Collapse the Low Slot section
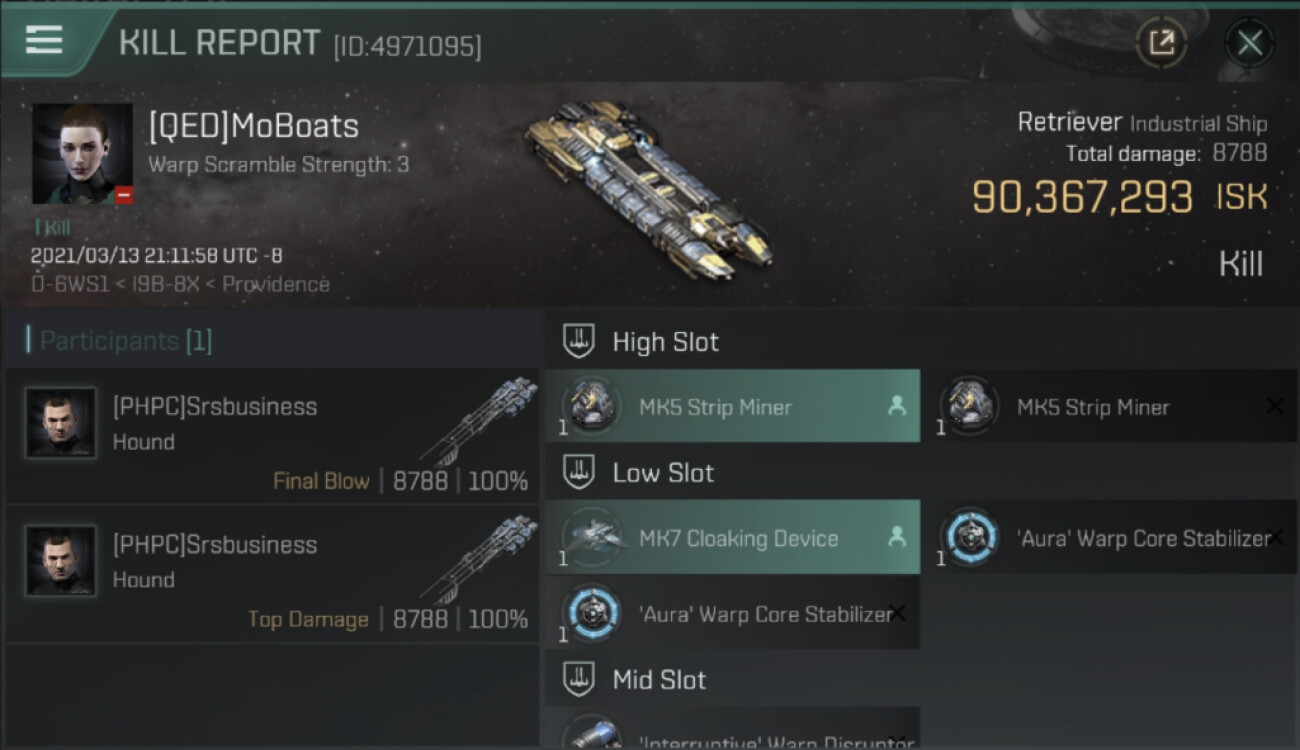 coord(579,472)
